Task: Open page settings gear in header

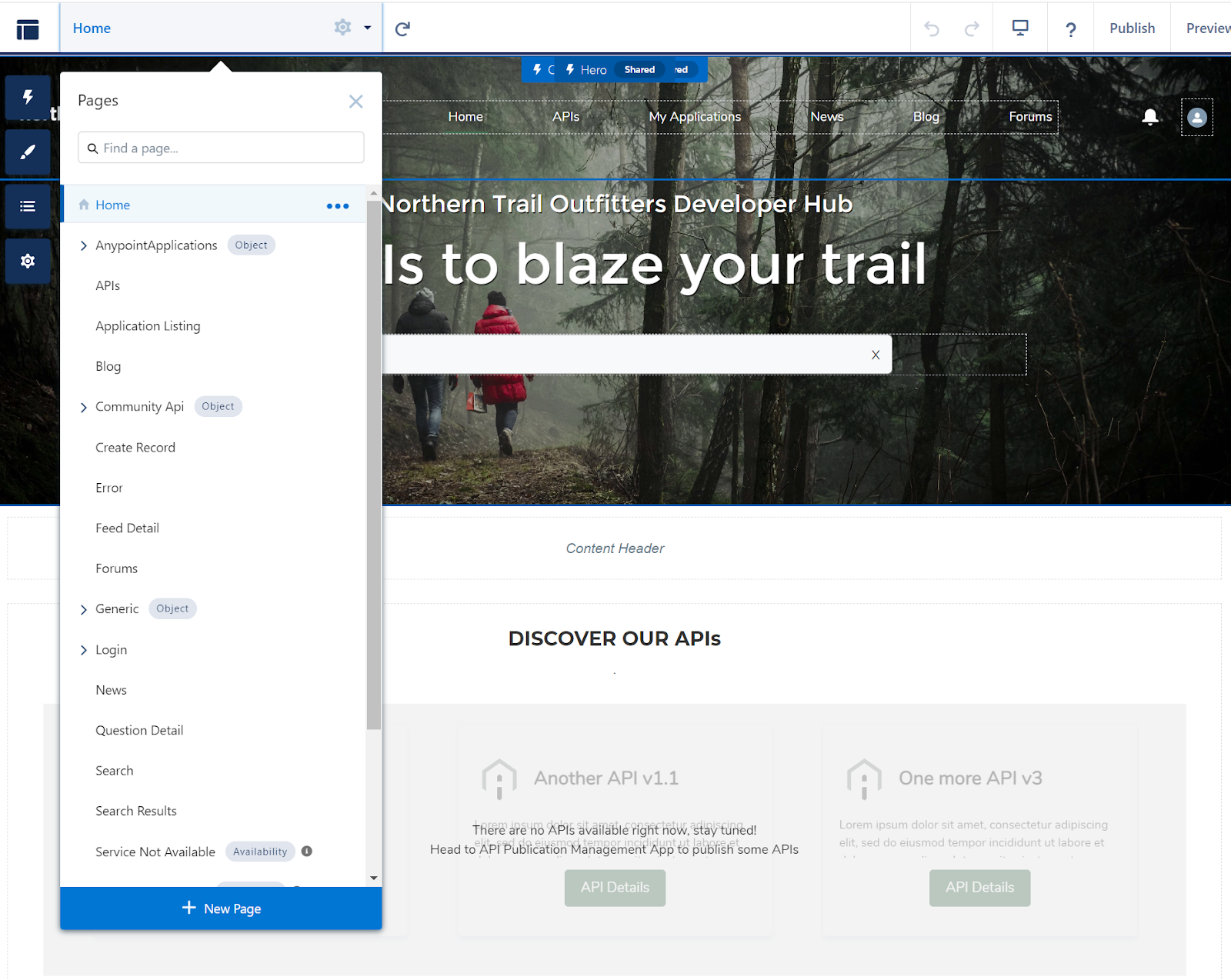Action: [342, 28]
